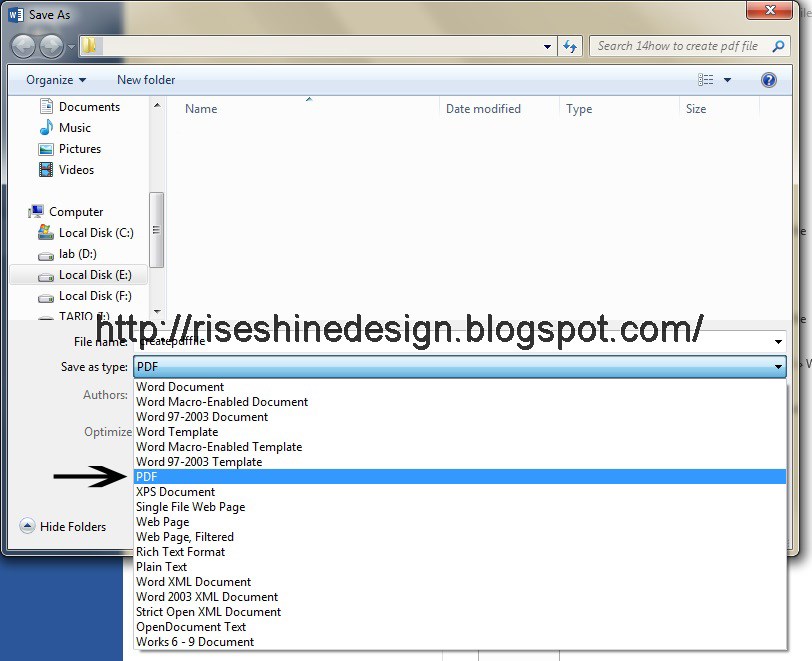Click the Hide Folders button
This screenshot has height=661, width=812.
65,526
